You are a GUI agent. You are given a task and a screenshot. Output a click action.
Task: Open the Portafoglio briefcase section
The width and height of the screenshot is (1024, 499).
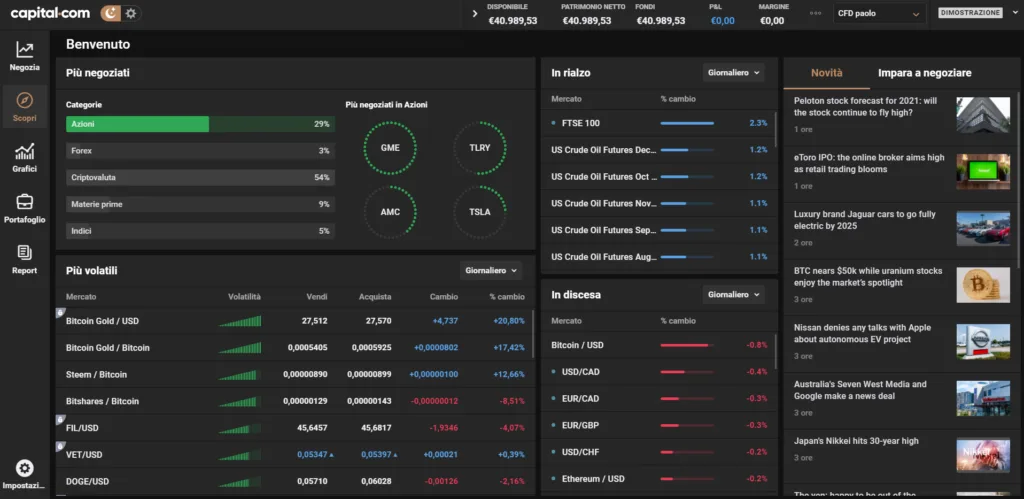click(x=24, y=208)
